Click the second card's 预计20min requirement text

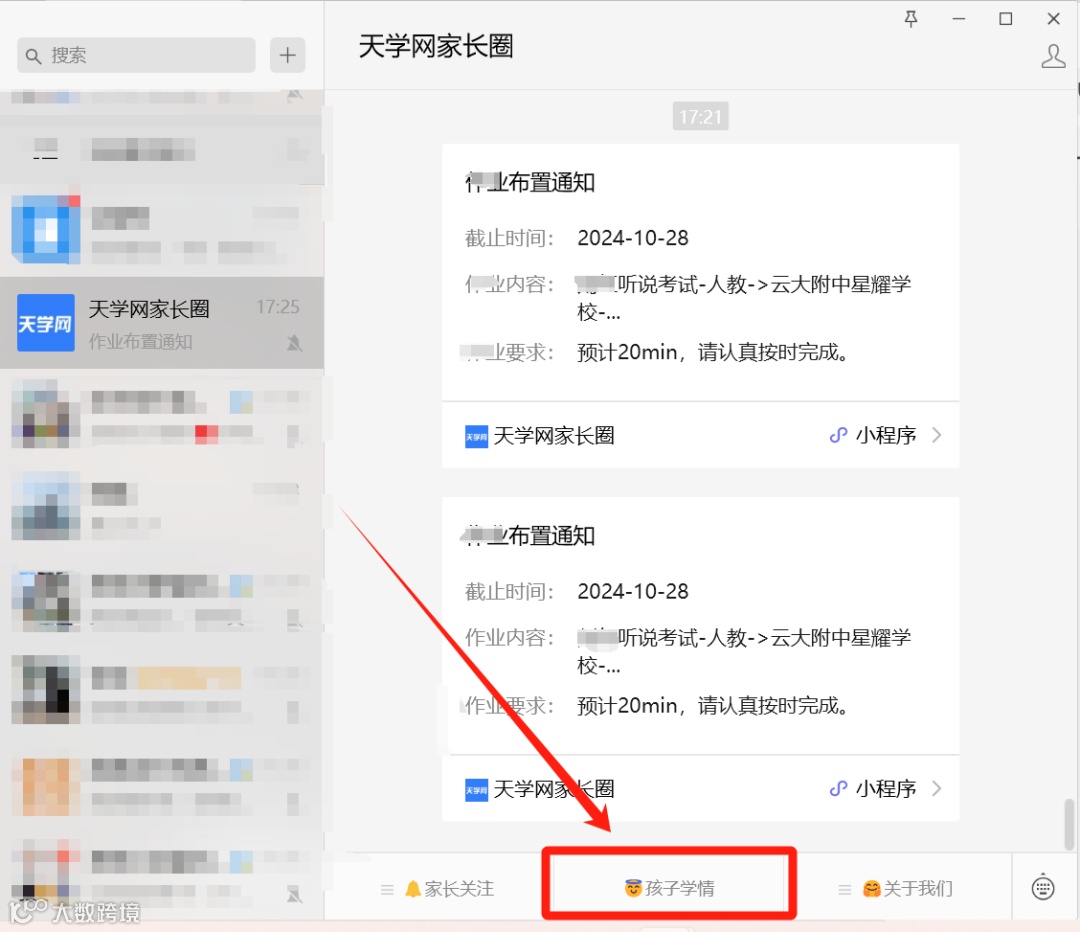coord(713,705)
